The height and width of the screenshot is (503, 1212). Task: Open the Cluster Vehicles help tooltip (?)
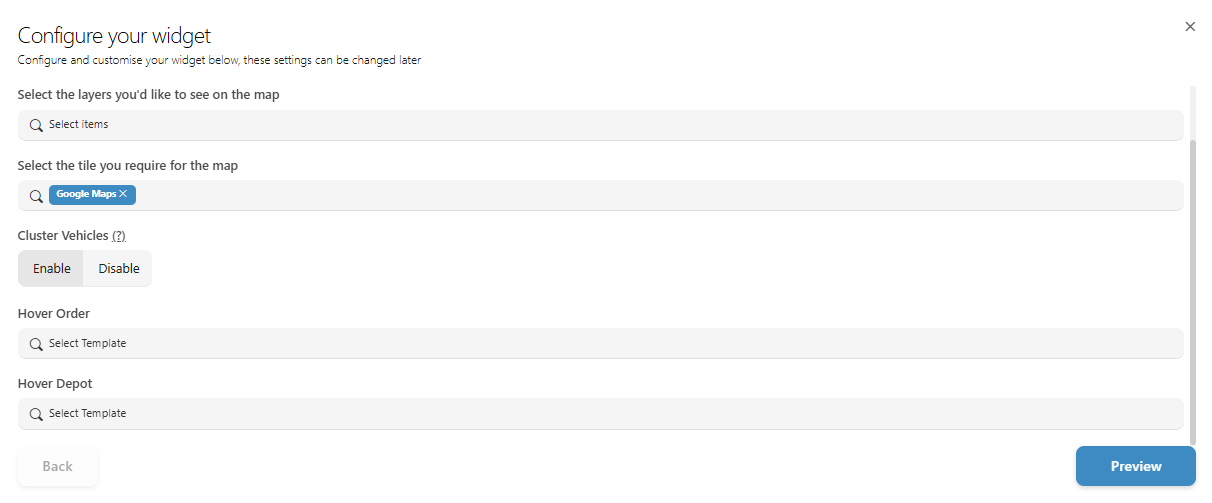119,236
